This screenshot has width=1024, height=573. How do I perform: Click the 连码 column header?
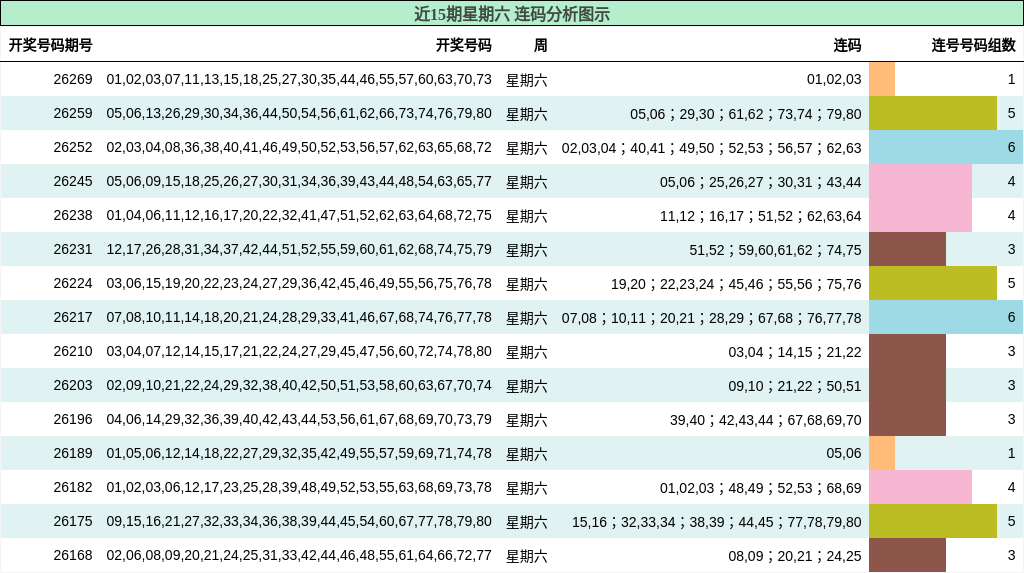pyautogui.click(x=847, y=45)
